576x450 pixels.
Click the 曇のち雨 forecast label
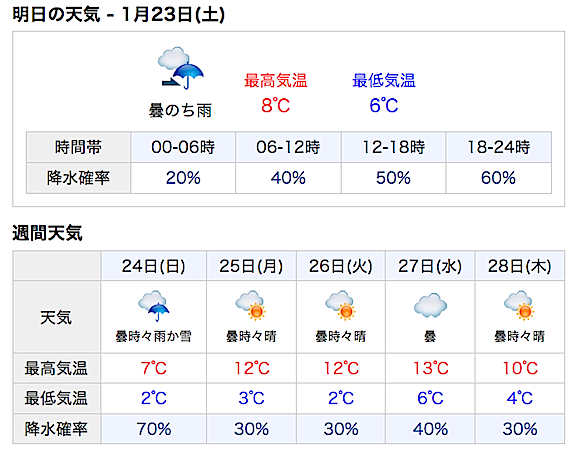[180, 110]
